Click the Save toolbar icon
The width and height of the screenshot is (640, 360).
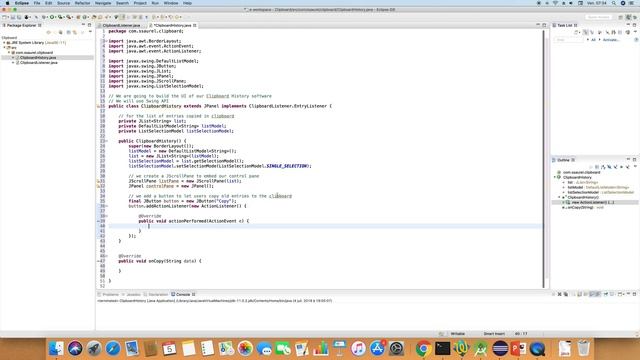click(13, 17)
